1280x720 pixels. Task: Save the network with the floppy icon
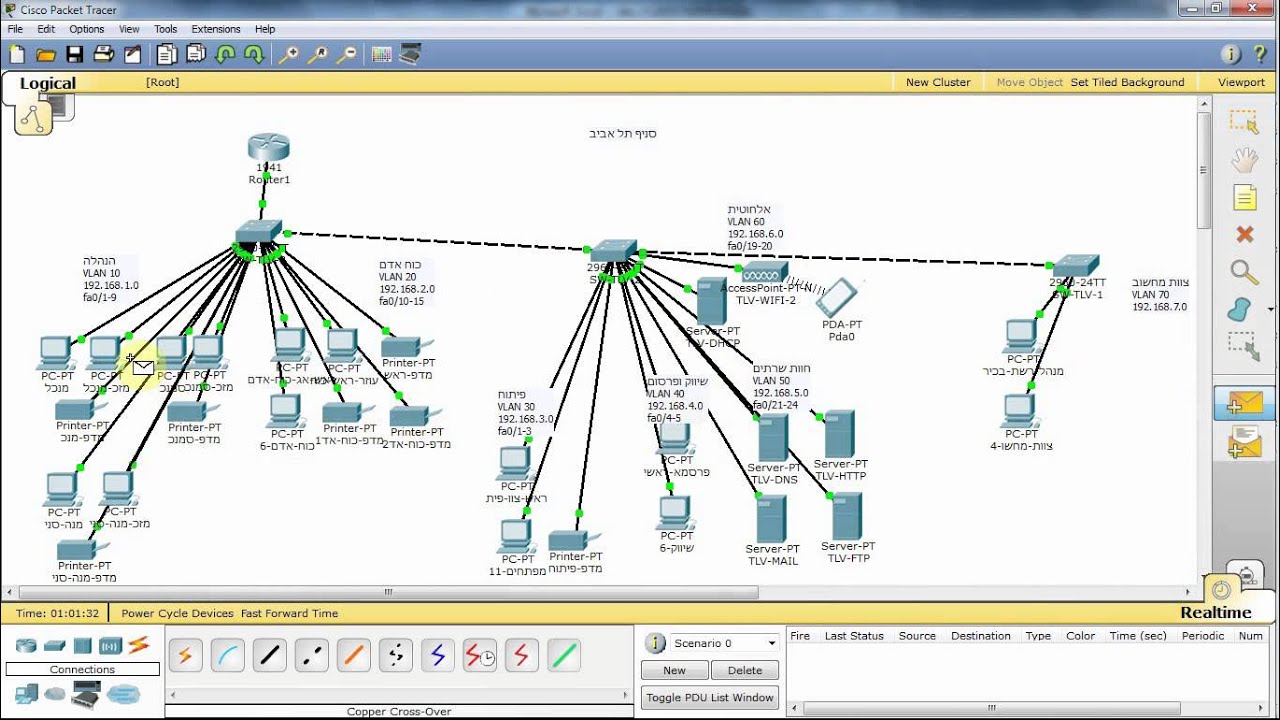click(x=75, y=54)
